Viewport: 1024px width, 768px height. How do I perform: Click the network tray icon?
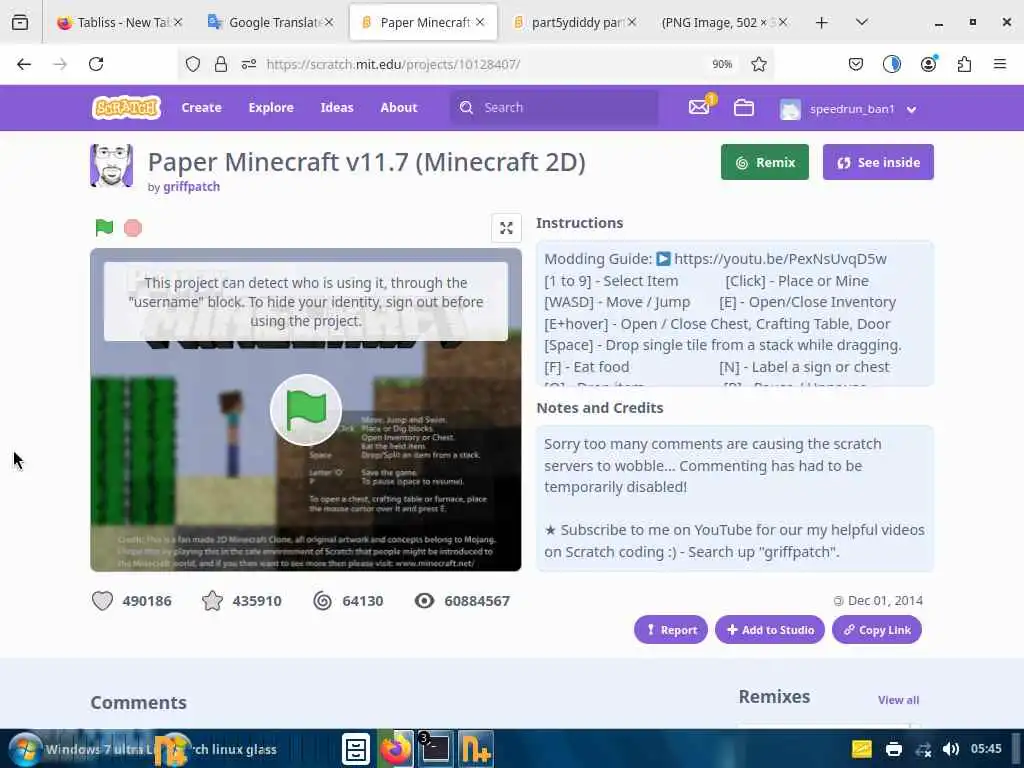coord(923,749)
